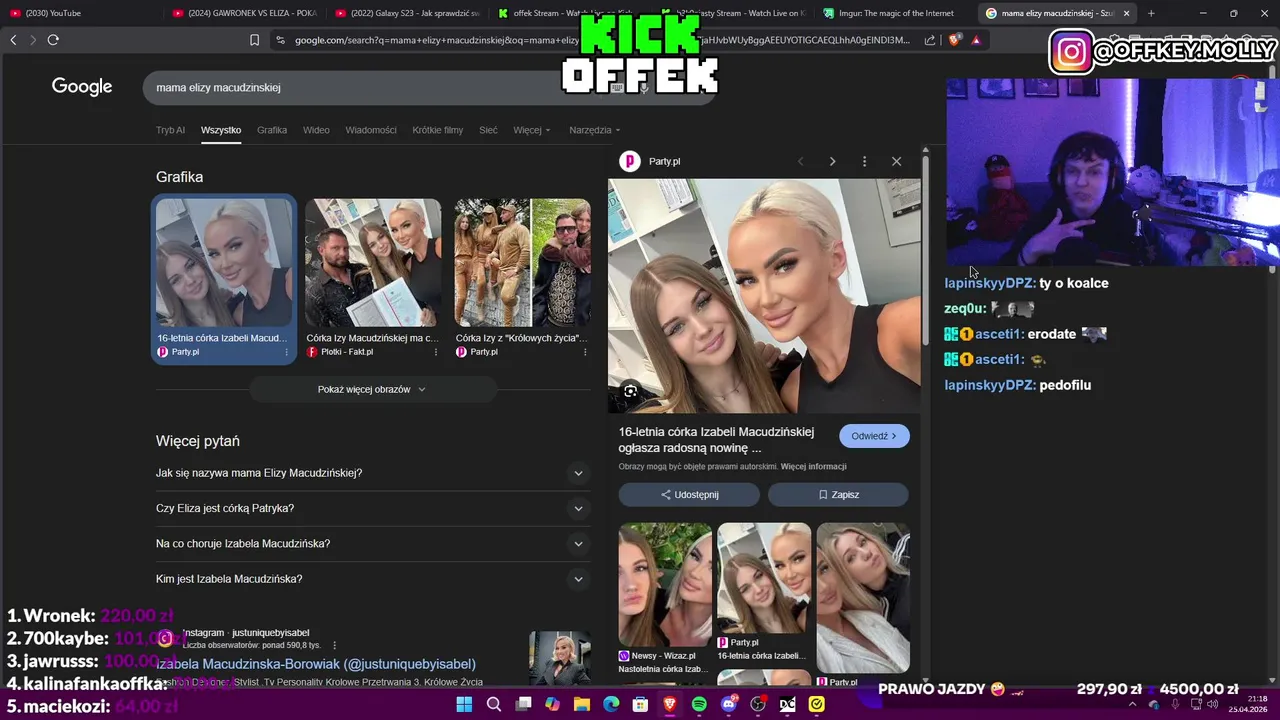This screenshot has height=720, width=1280.
Task: Open the site settings icon beside the URL
Action: pos(280,40)
